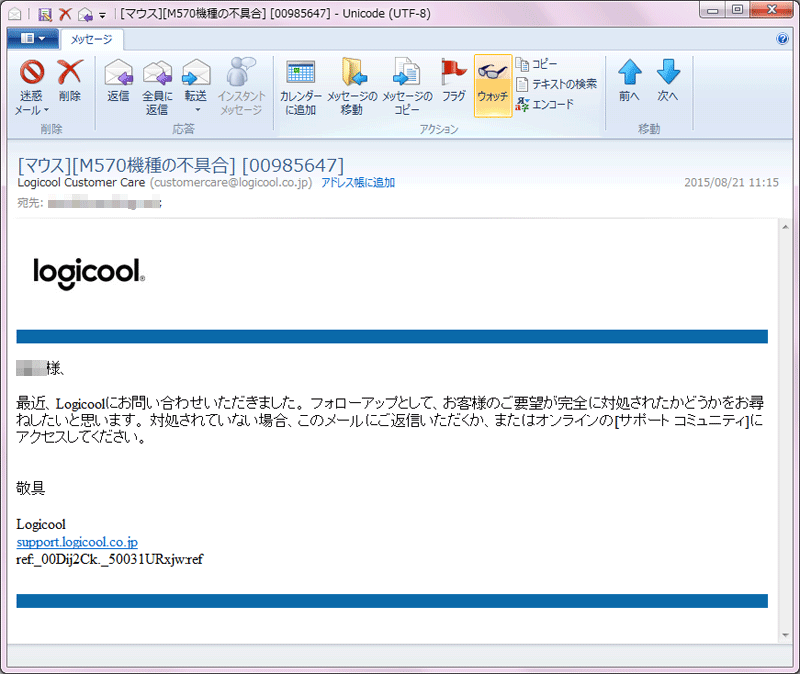Click sender address customercare@logicool.co.jp
Image resolution: width=800 pixels, height=674 pixels.
(231, 183)
